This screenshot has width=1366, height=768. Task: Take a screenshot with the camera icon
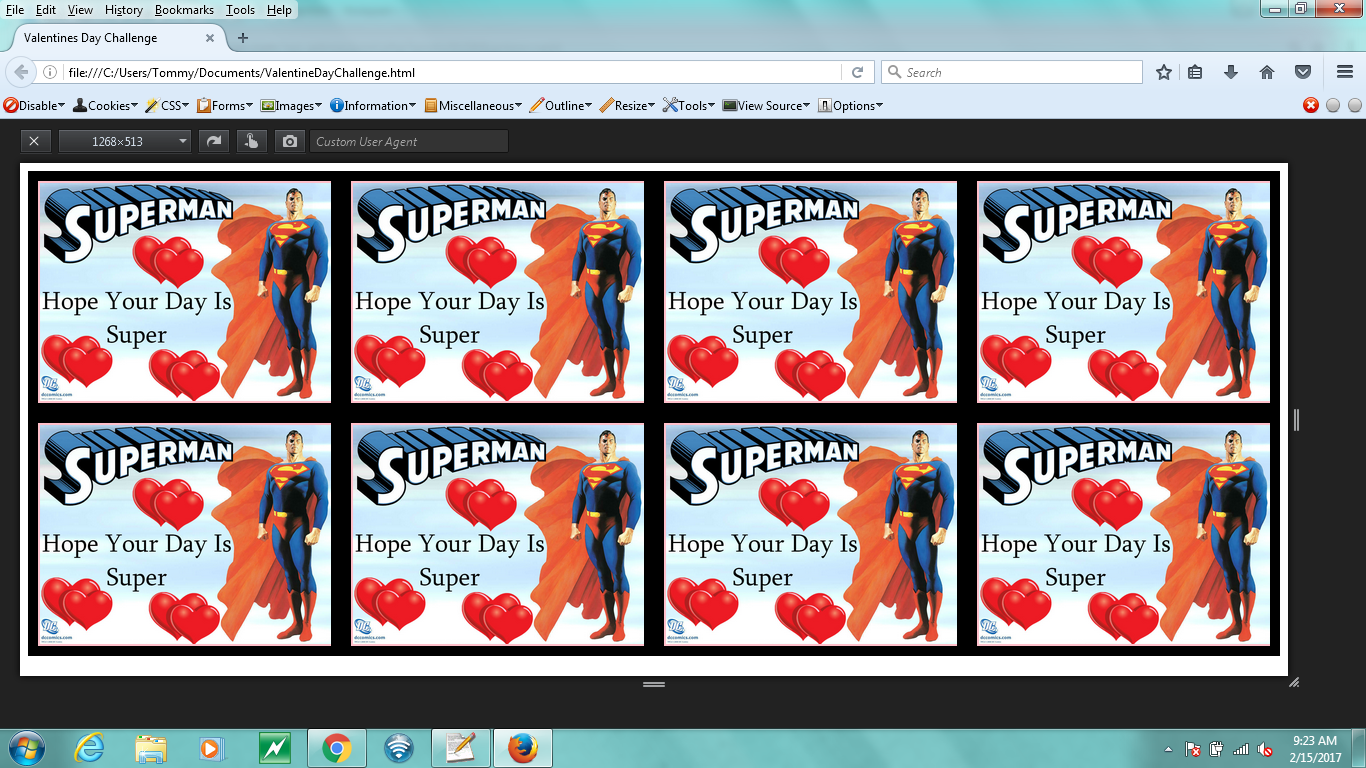pyautogui.click(x=290, y=141)
